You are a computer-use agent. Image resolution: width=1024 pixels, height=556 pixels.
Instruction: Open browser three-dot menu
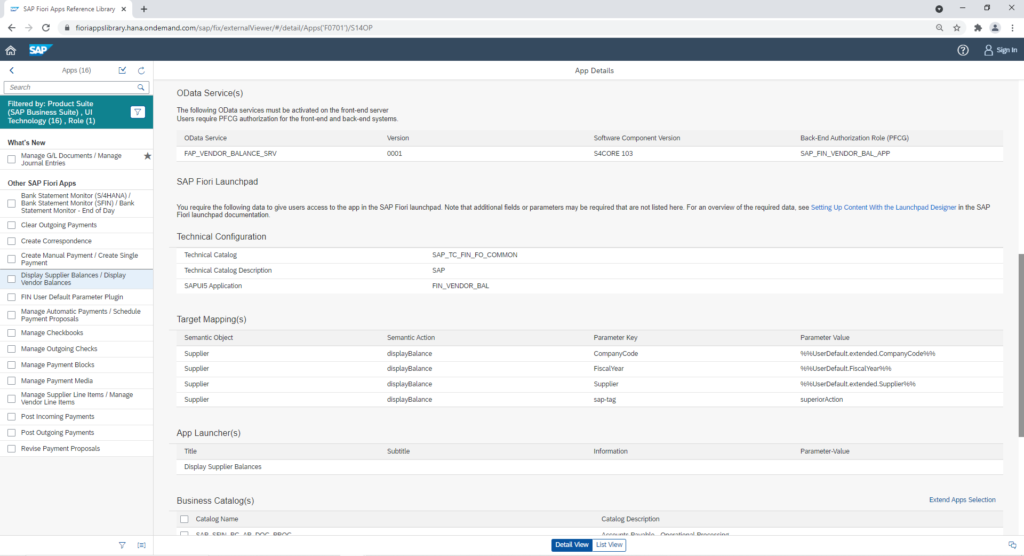tap(1012, 28)
